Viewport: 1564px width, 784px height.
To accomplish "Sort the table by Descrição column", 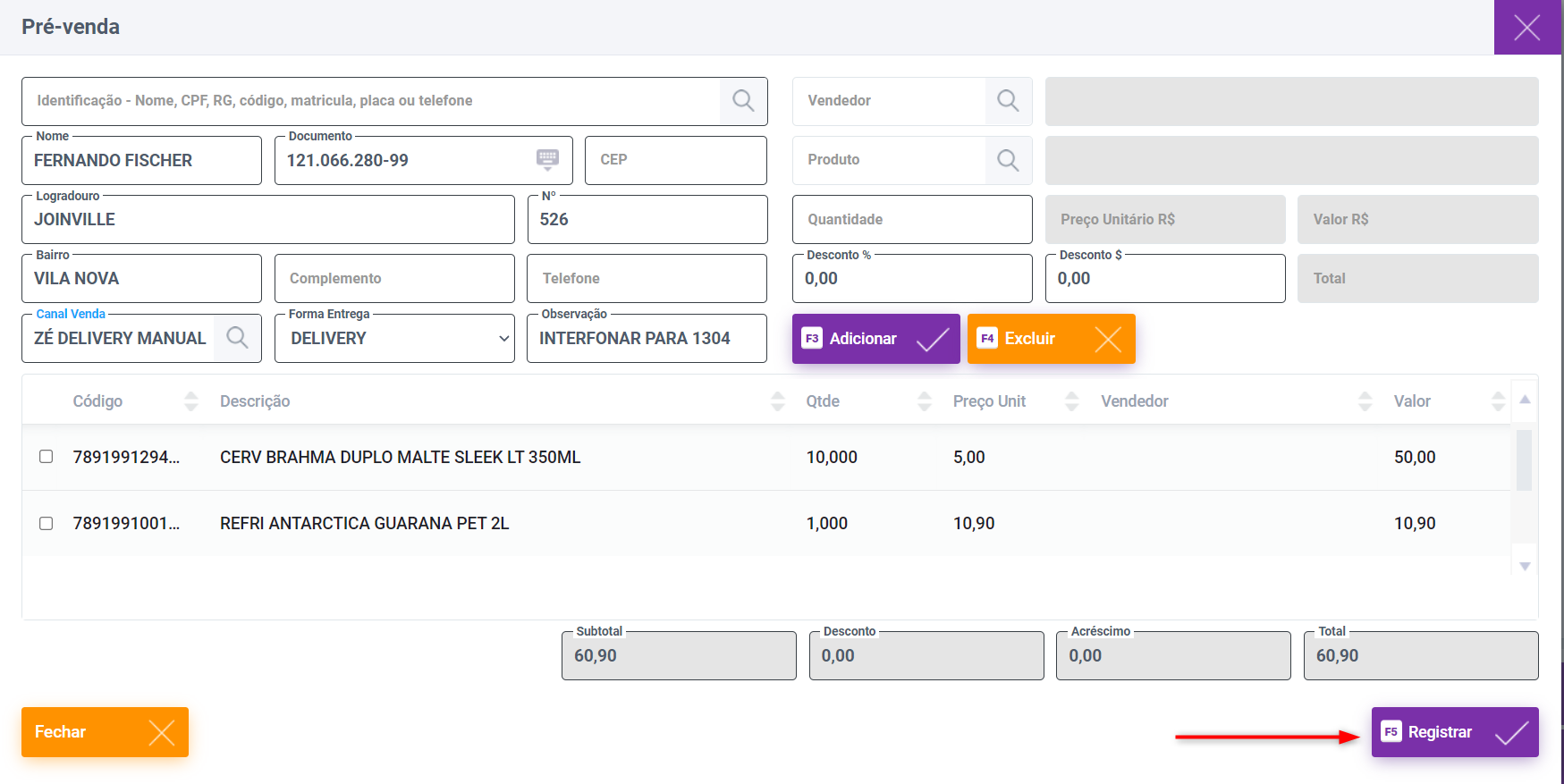I will pyautogui.click(x=777, y=401).
